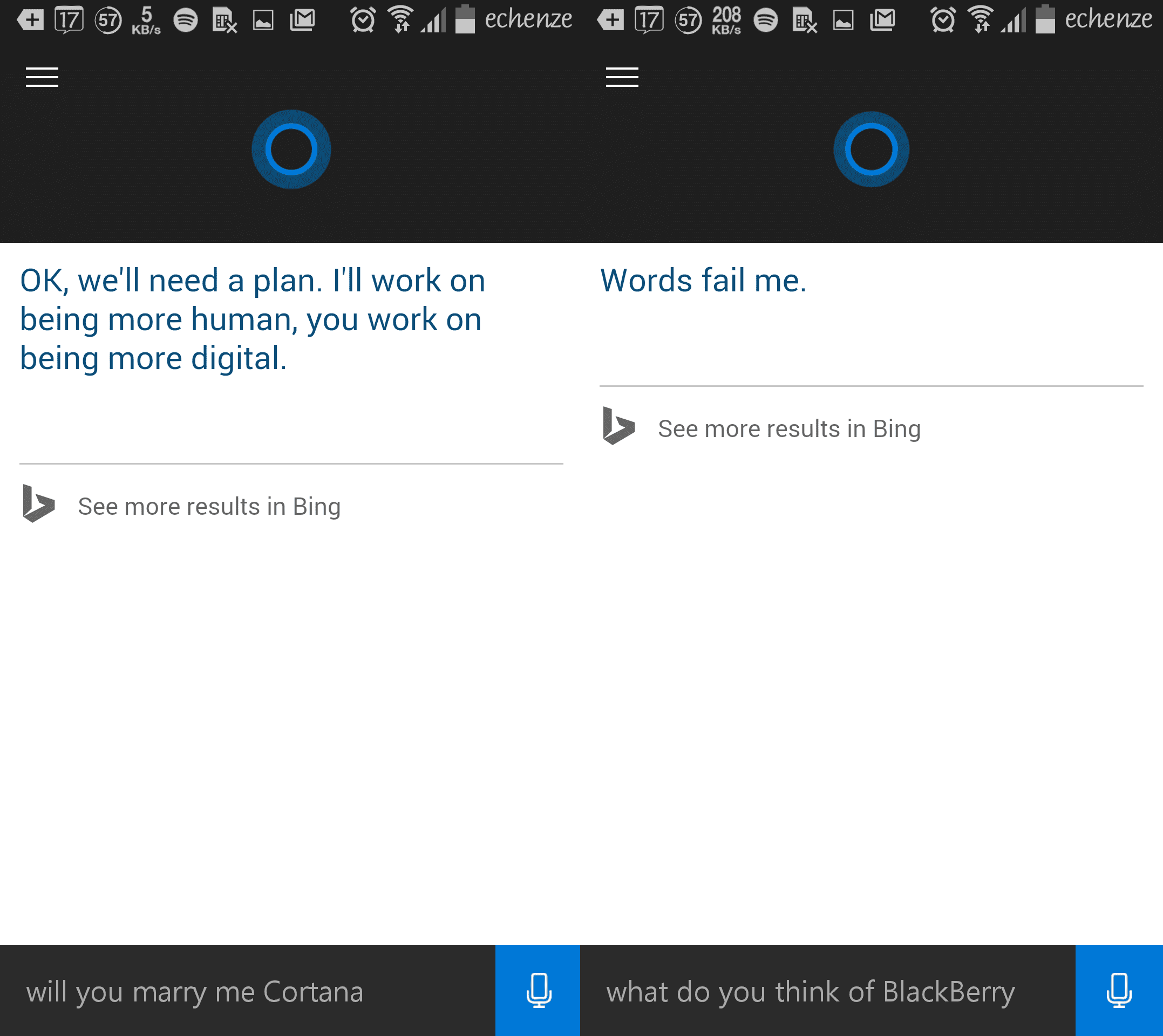This screenshot has height=1036, width=1163.
Task: Tap Gmail notification icon in left status bar
Action: (x=302, y=21)
